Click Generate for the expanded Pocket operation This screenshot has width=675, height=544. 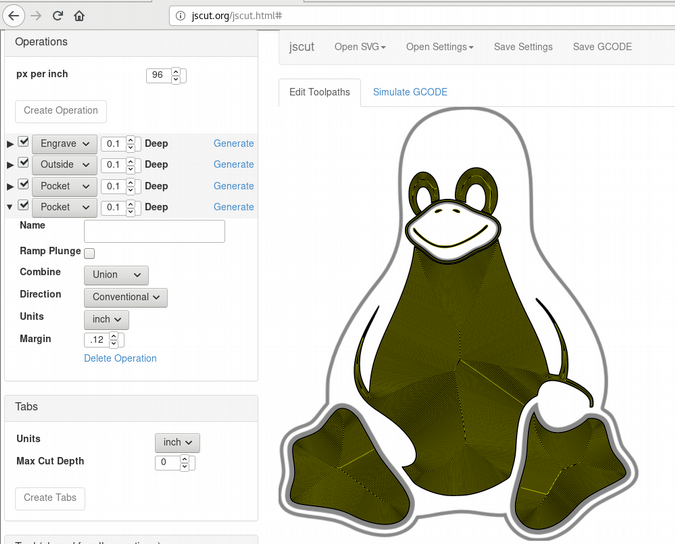pyautogui.click(x=233, y=207)
